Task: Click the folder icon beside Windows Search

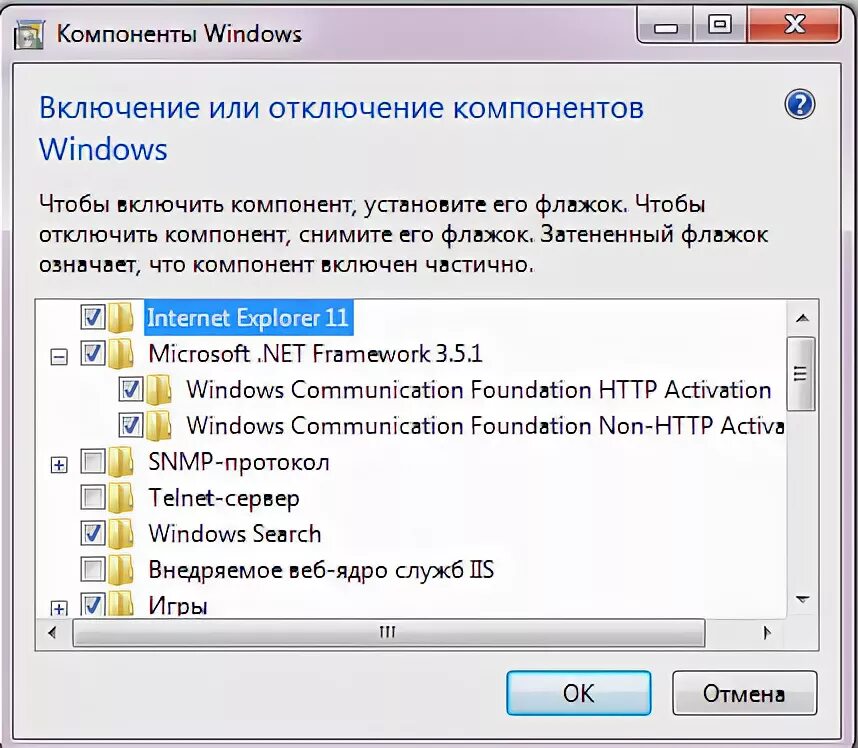Action: pos(121,534)
